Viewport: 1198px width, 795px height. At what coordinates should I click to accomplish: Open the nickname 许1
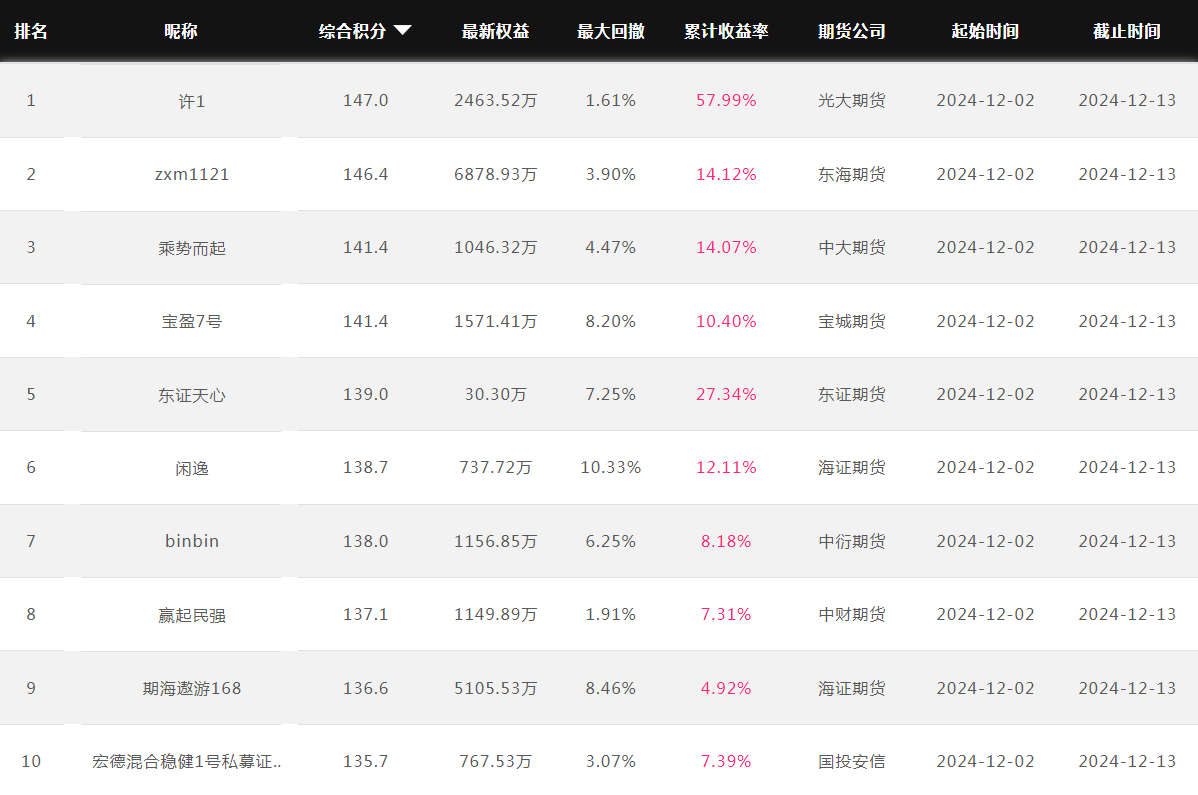(192, 101)
